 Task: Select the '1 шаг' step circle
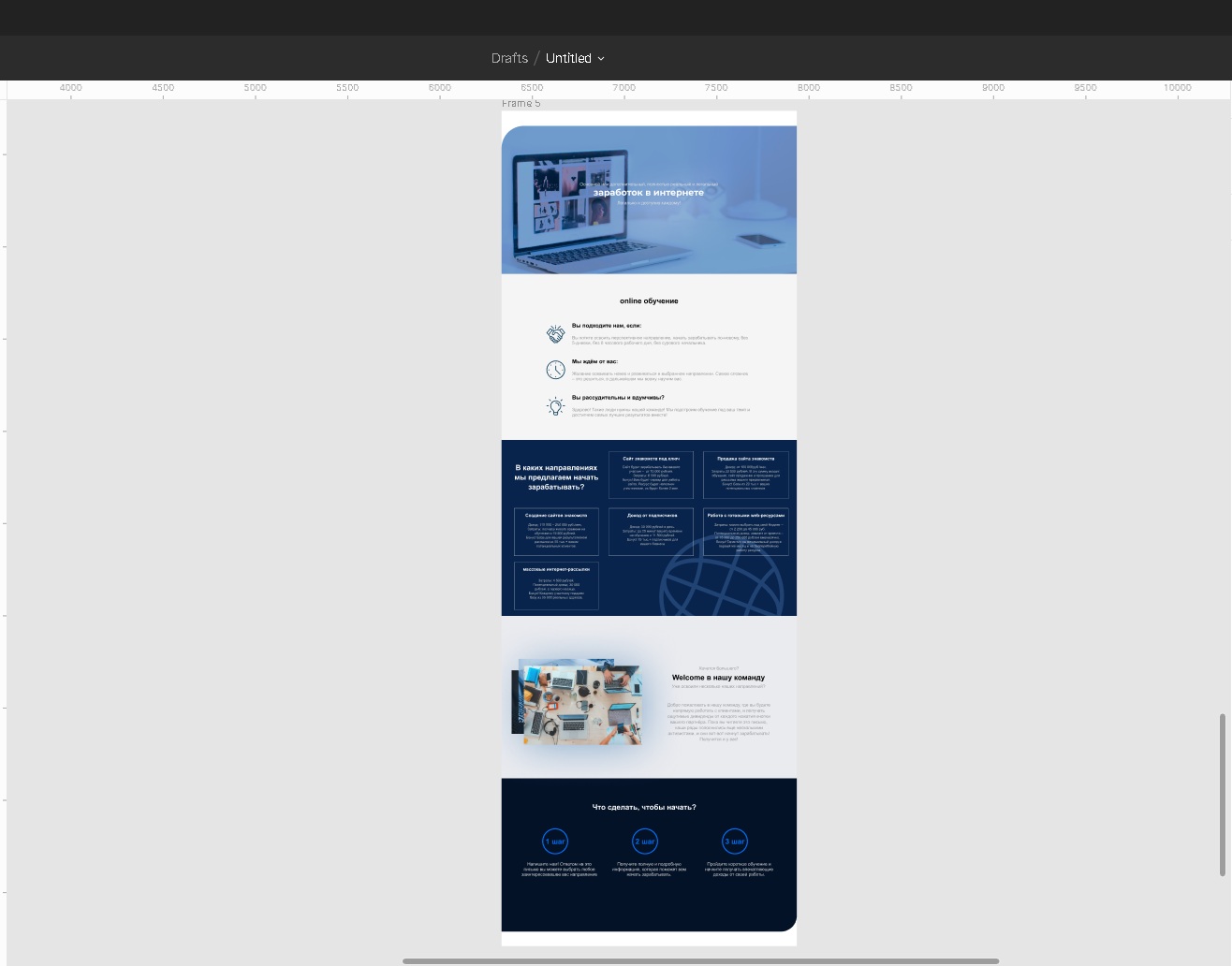[x=555, y=842]
